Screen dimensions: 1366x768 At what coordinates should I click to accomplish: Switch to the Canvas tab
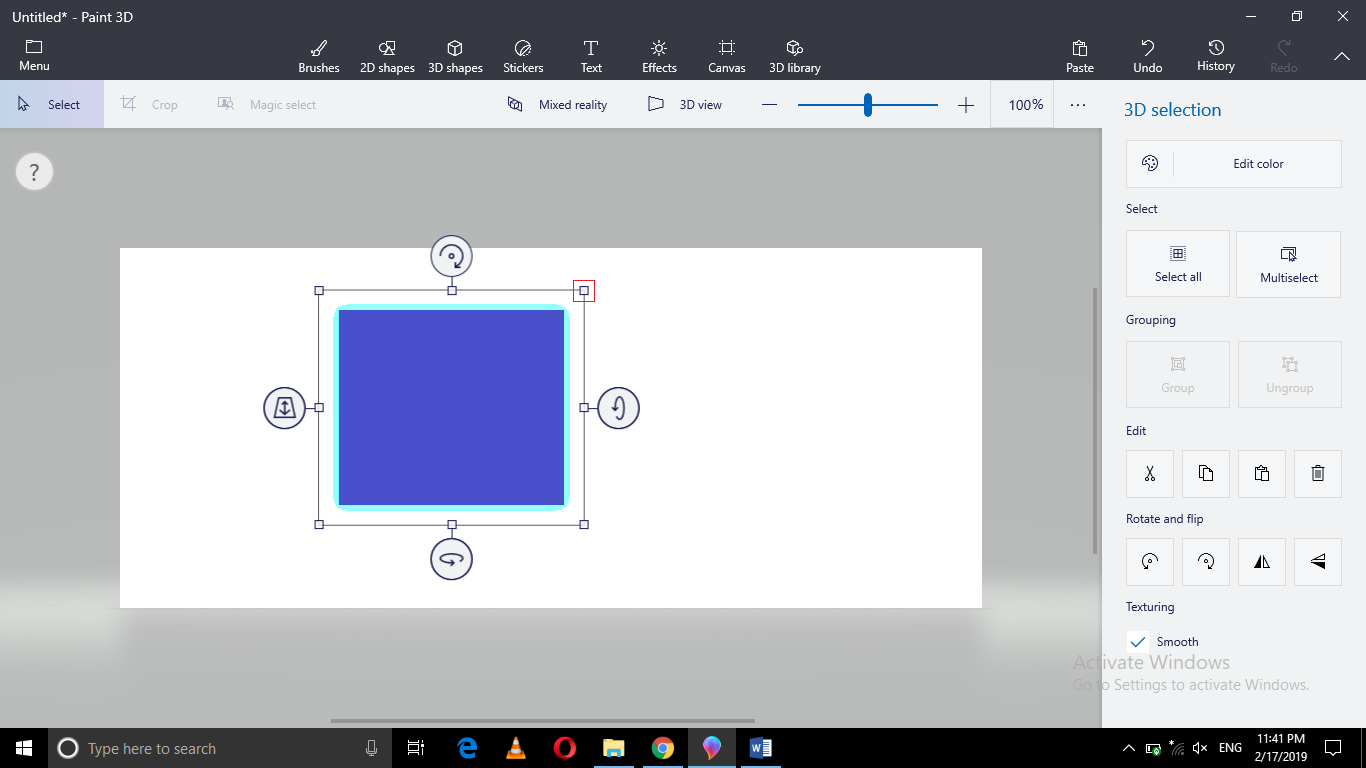pos(726,55)
